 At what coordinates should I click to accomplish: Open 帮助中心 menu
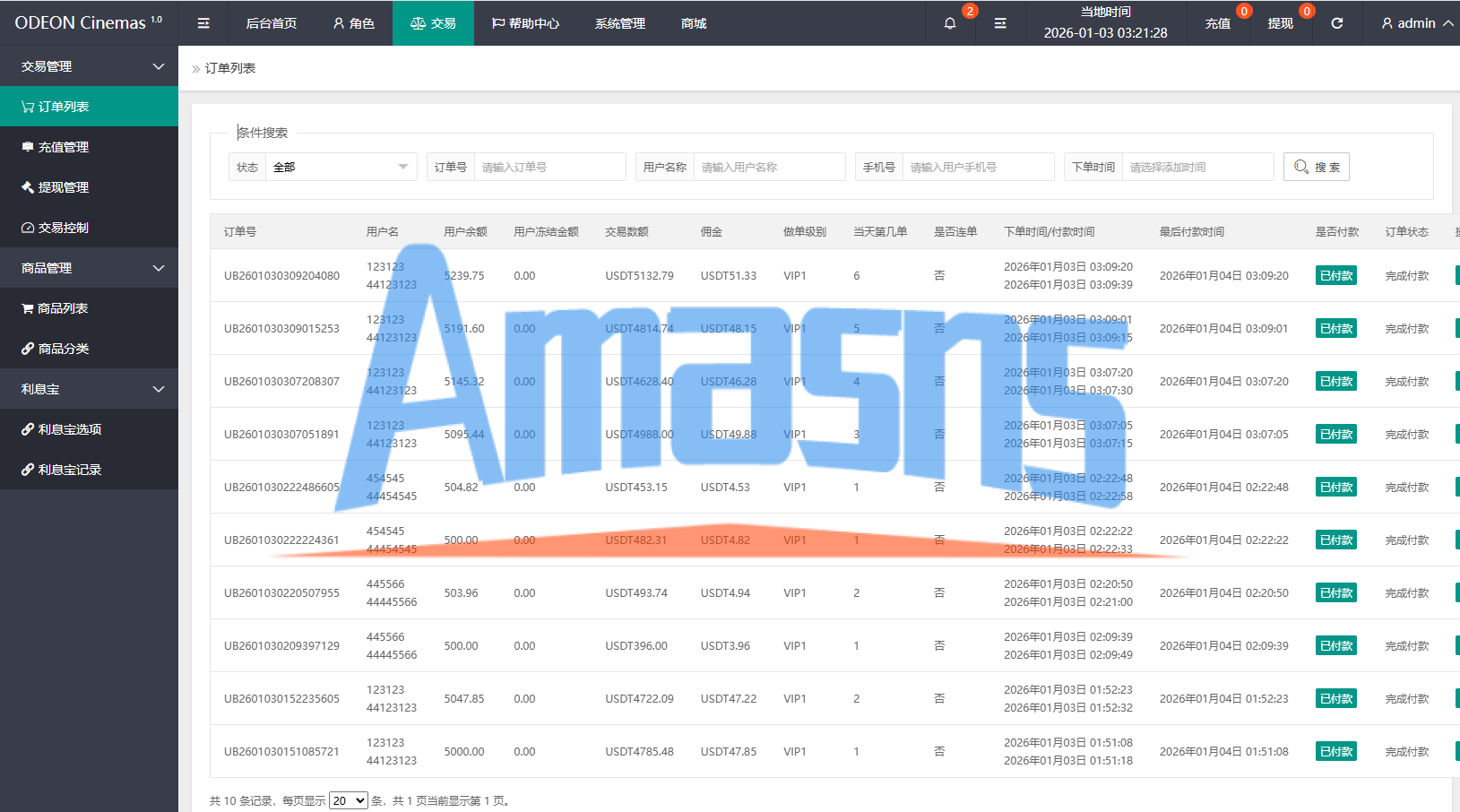[x=525, y=23]
